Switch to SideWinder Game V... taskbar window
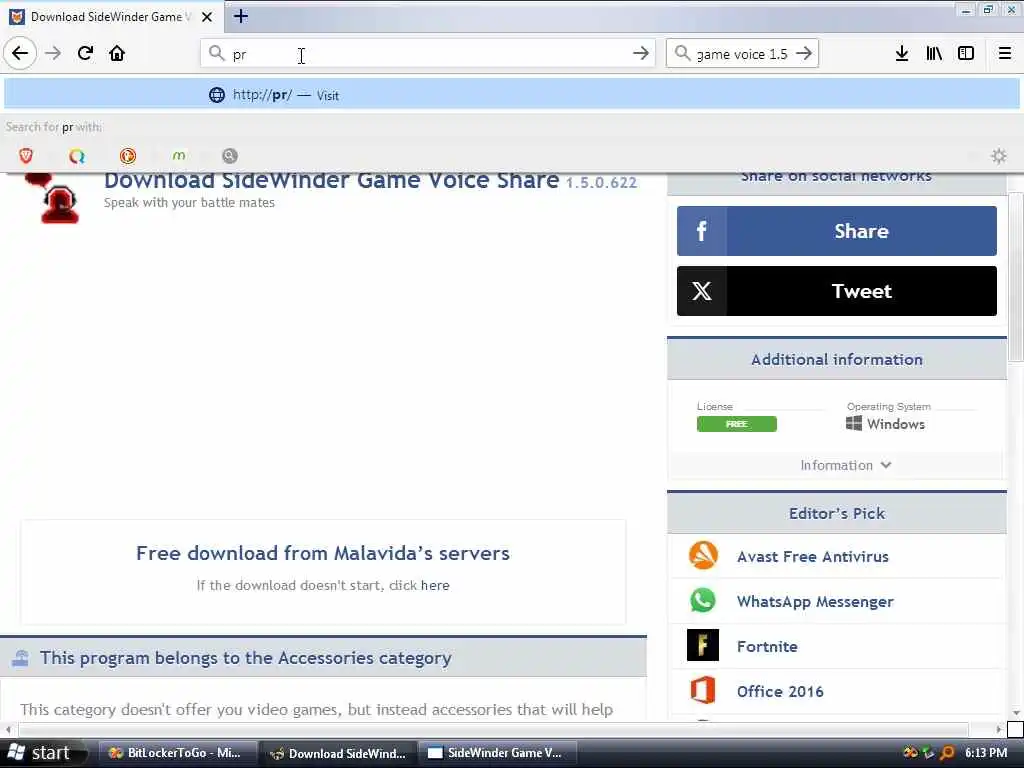The height and width of the screenshot is (768, 1024). click(498, 753)
